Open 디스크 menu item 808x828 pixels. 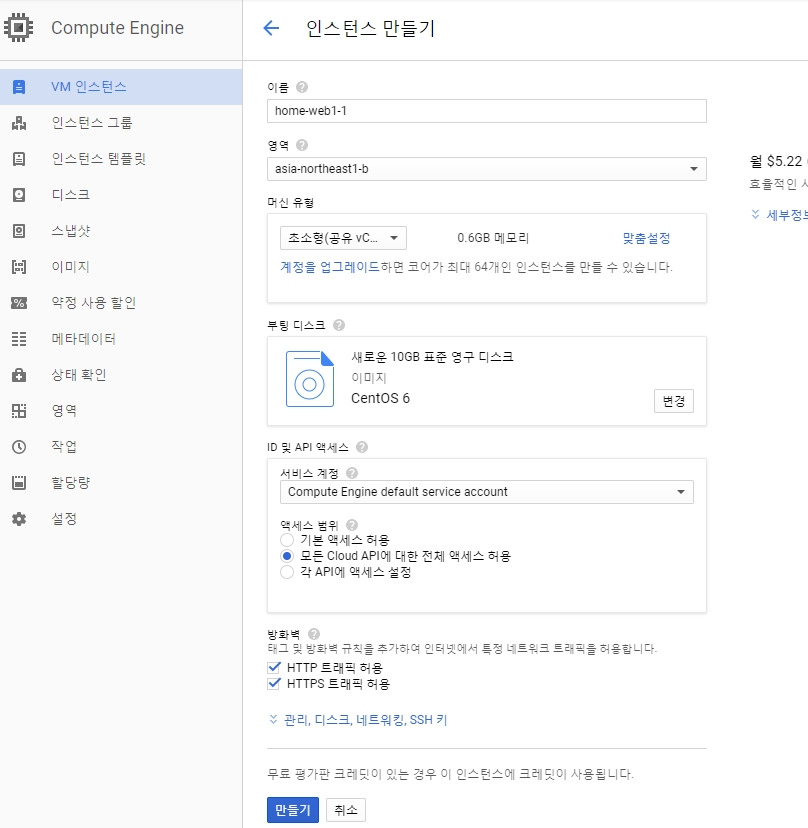pyautogui.click(x=121, y=195)
